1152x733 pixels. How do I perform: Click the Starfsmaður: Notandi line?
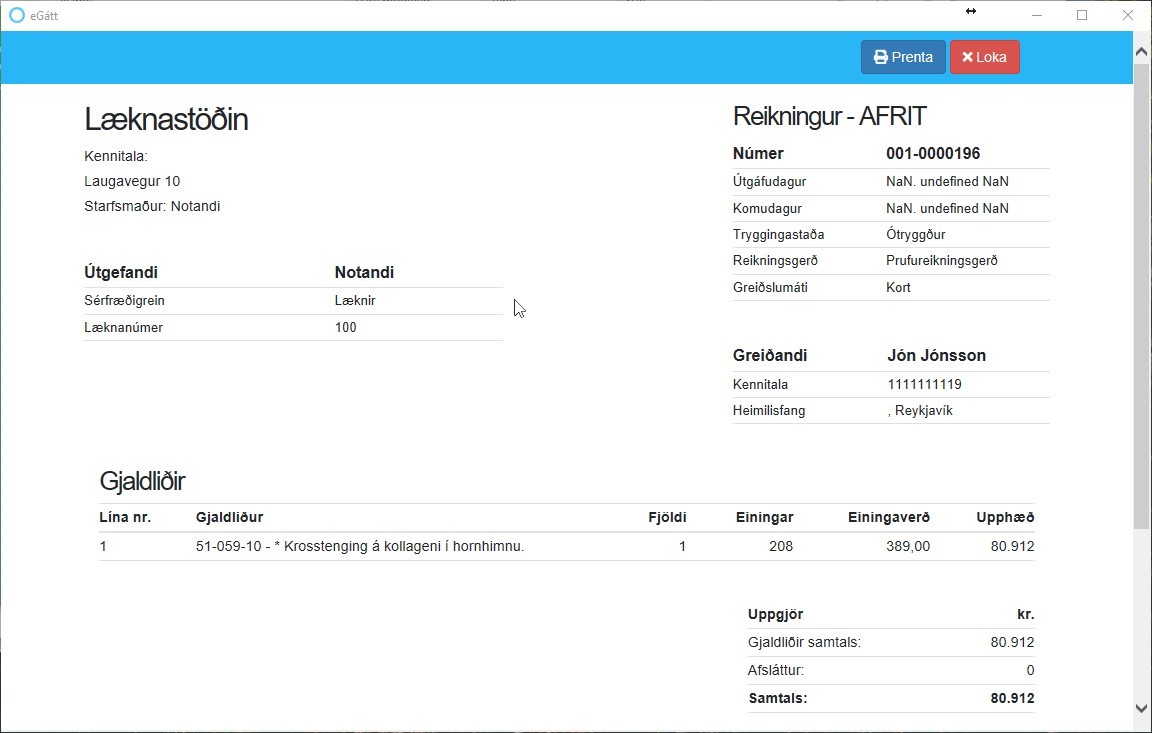click(x=152, y=206)
